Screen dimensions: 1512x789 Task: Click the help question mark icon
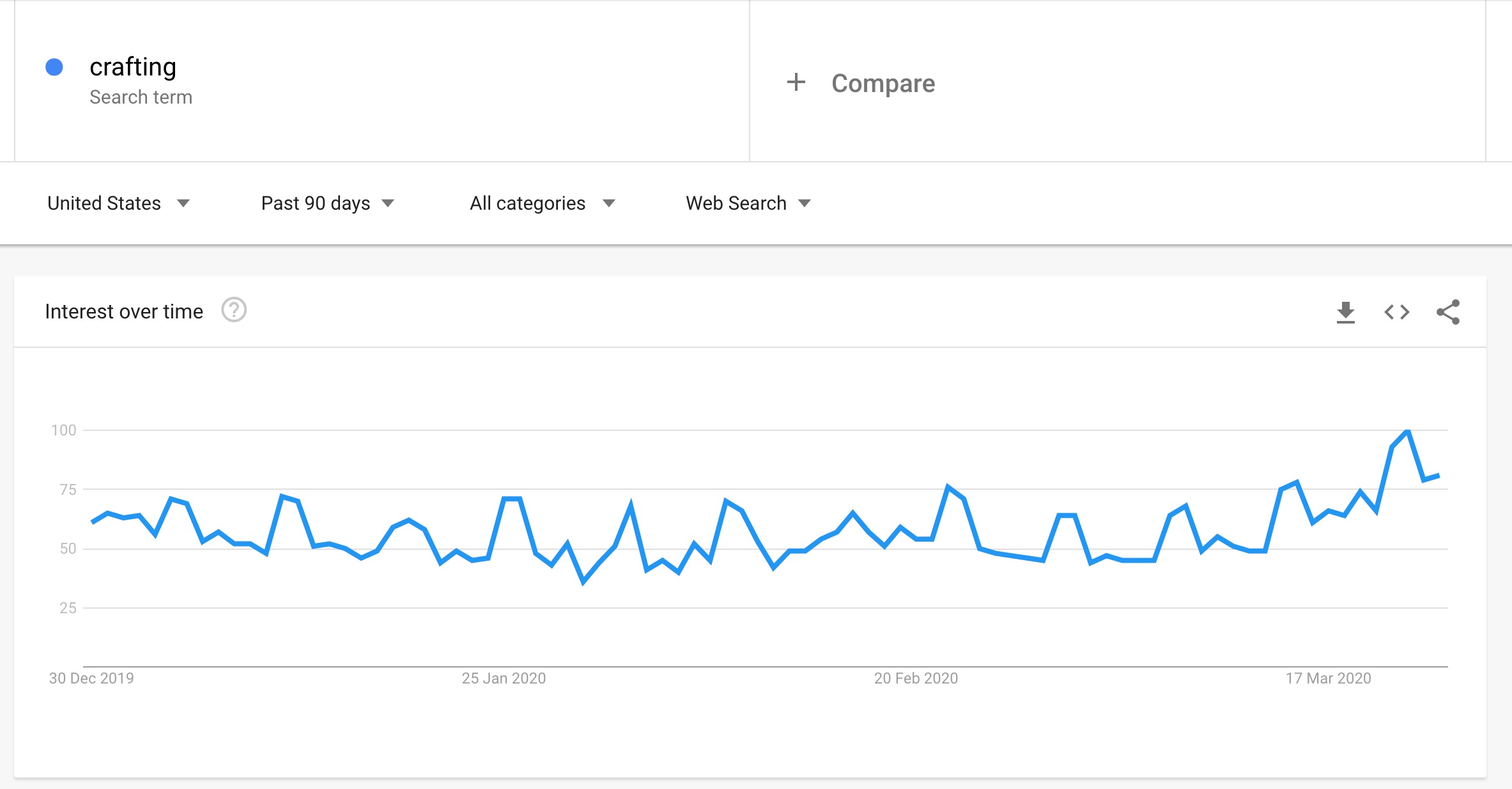tap(234, 310)
